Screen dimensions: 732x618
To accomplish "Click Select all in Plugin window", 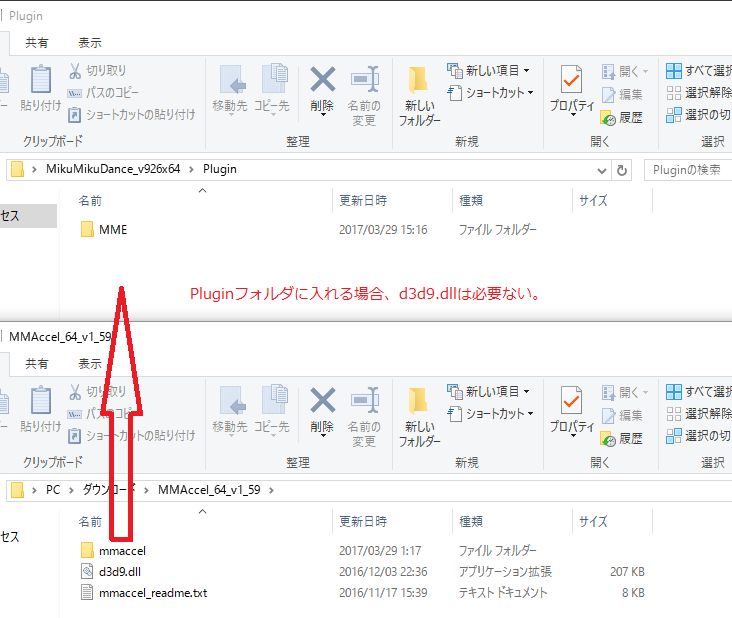I will click(x=698, y=70).
